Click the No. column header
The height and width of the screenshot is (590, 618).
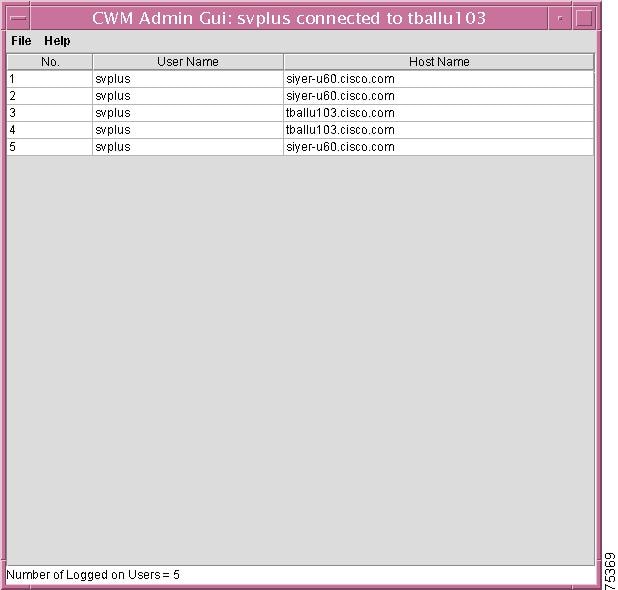[50, 62]
